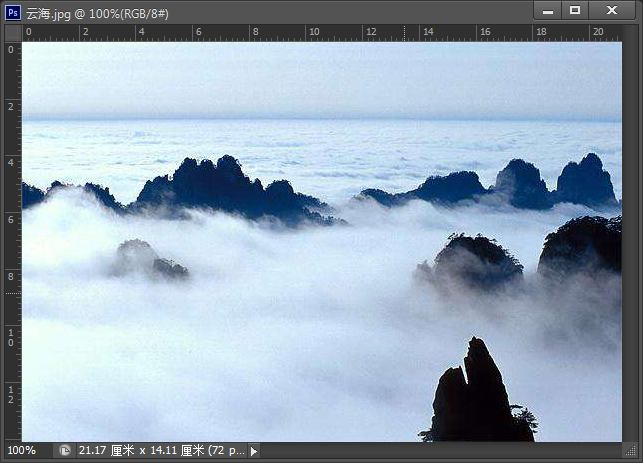This screenshot has height=463, width=643.
Task: Maximize the 云海.jpg document window
Action: pos(575,10)
